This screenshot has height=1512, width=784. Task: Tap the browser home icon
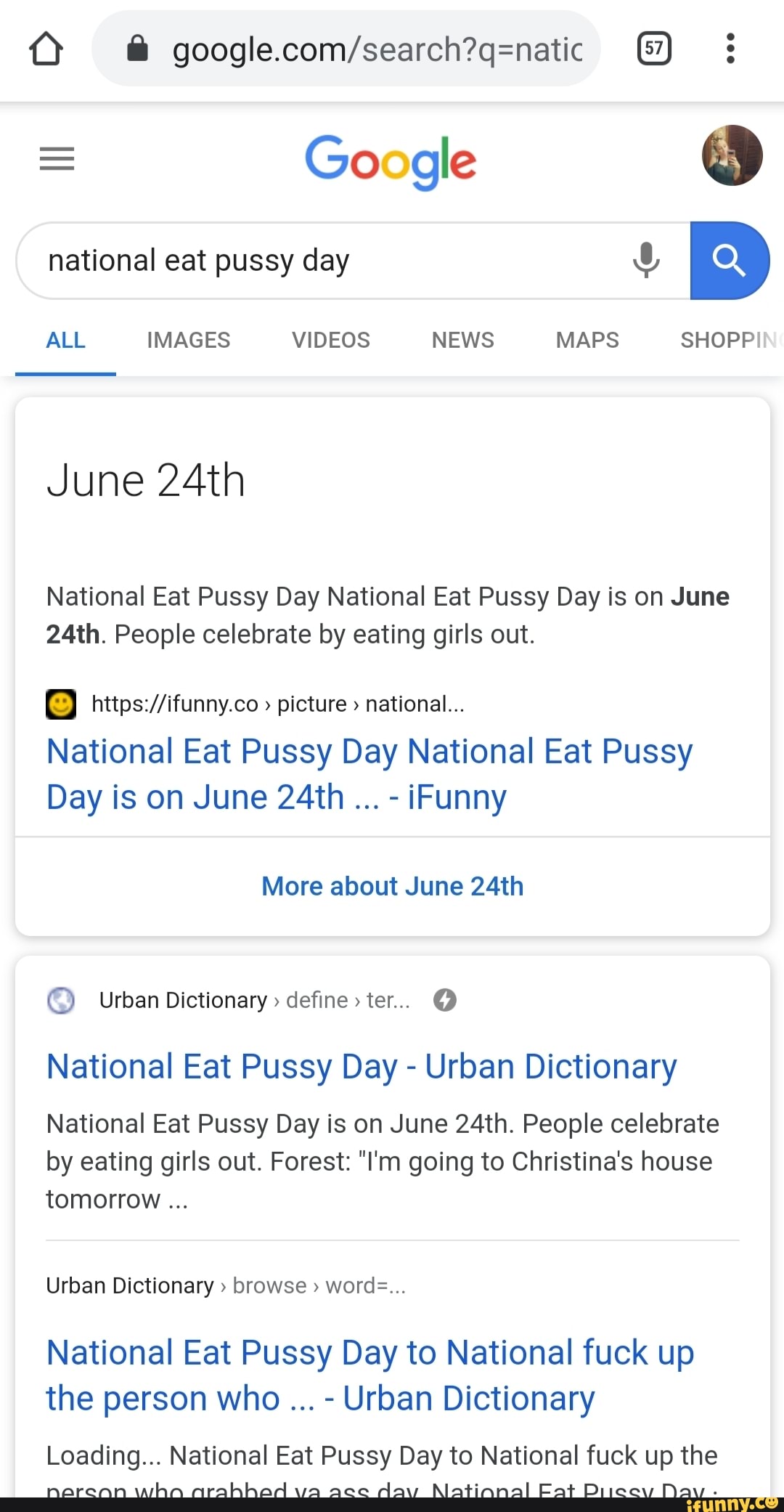pyautogui.click(x=46, y=49)
